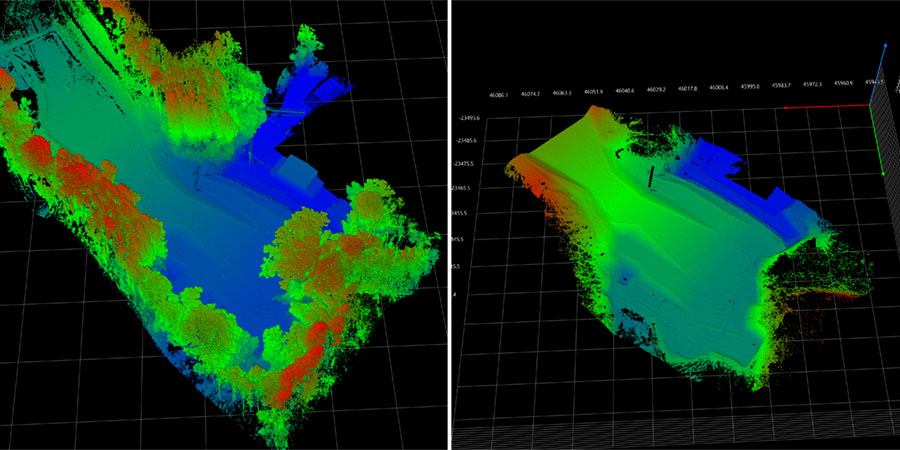The width and height of the screenshot is (900, 450).
Task: Click the 45983.7 axis tick label
Action: 781,85
